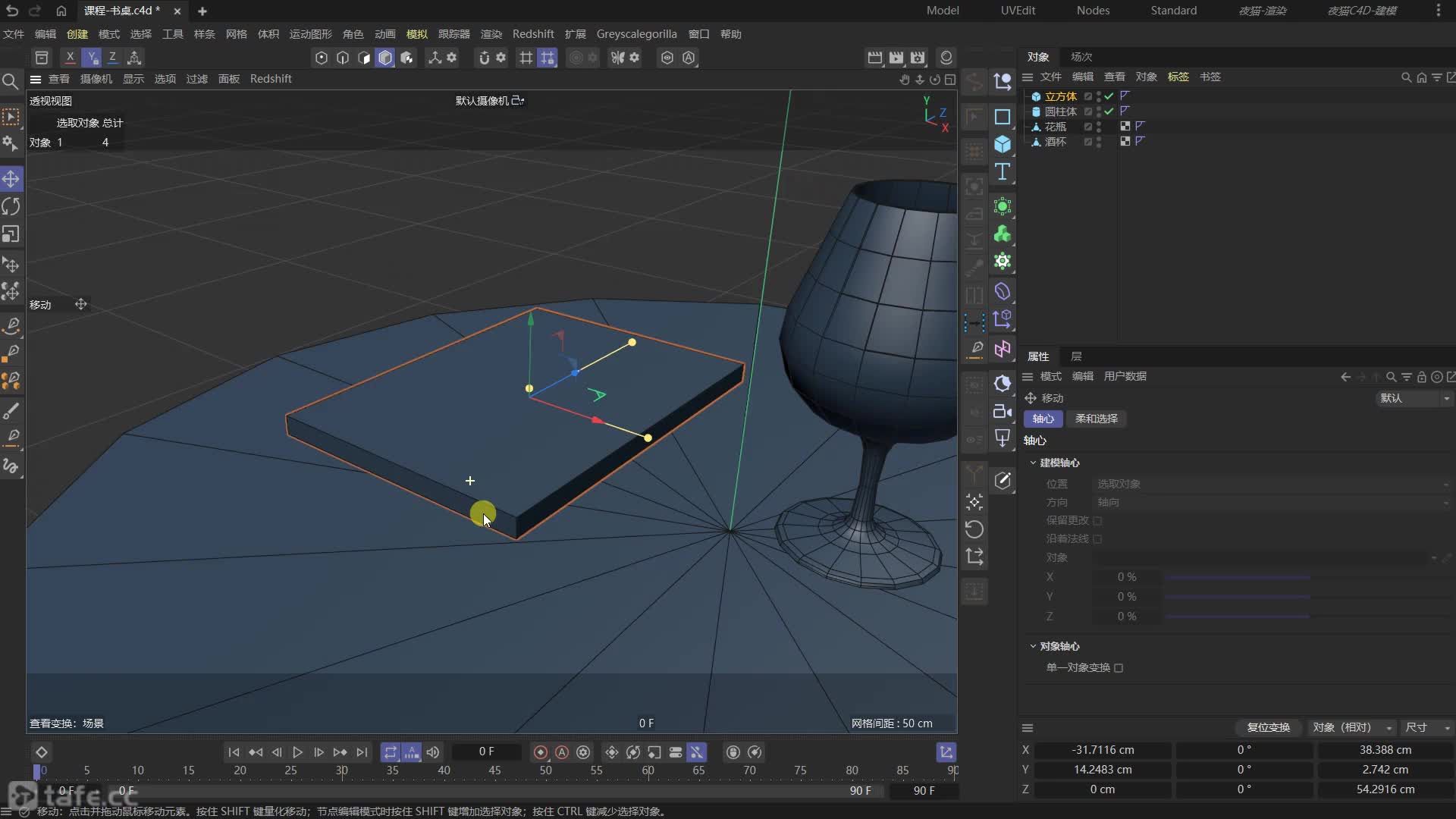The width and height of the screenshot is (1456, 819).
Task: Toggle loop playback icon
Action: (x=390, y=752)
